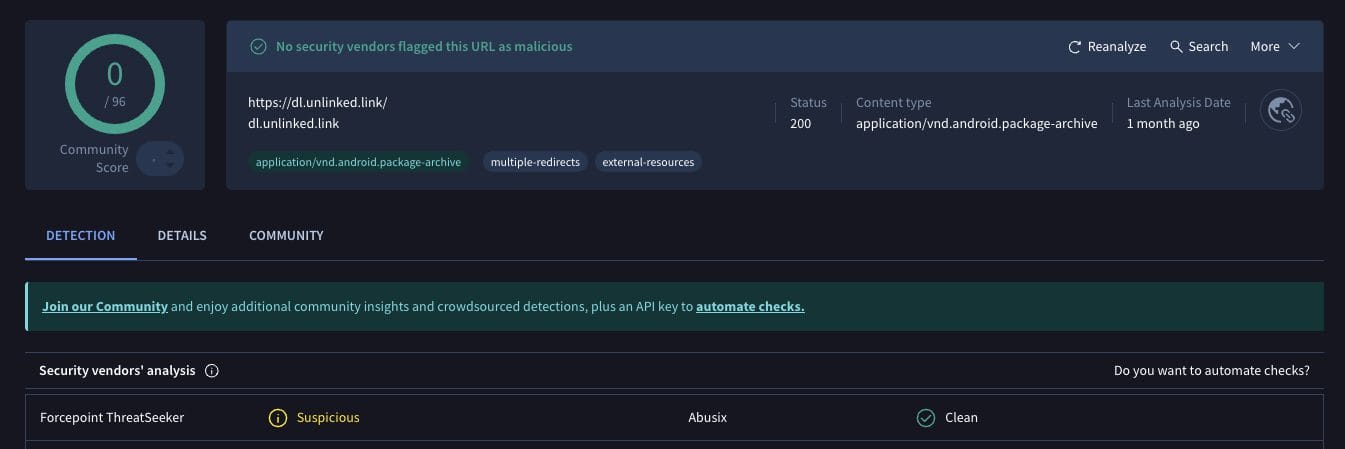
Task: Click the Suspicious result text
Action: [x=328, y=418]
